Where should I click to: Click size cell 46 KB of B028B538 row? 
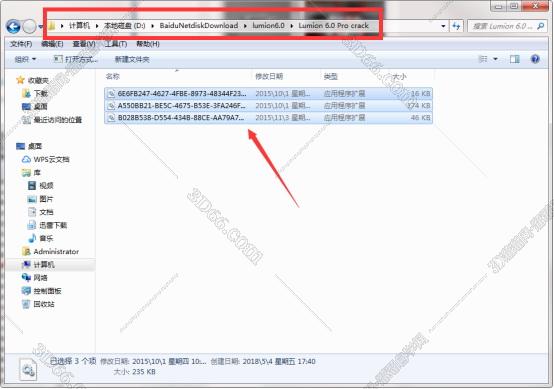tap(420, 118)
